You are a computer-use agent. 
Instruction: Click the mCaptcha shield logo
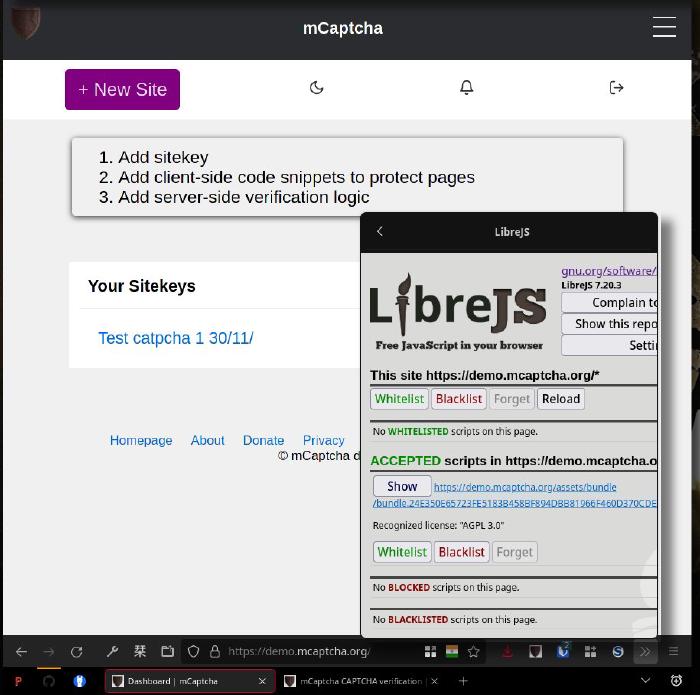pos(25,22)
